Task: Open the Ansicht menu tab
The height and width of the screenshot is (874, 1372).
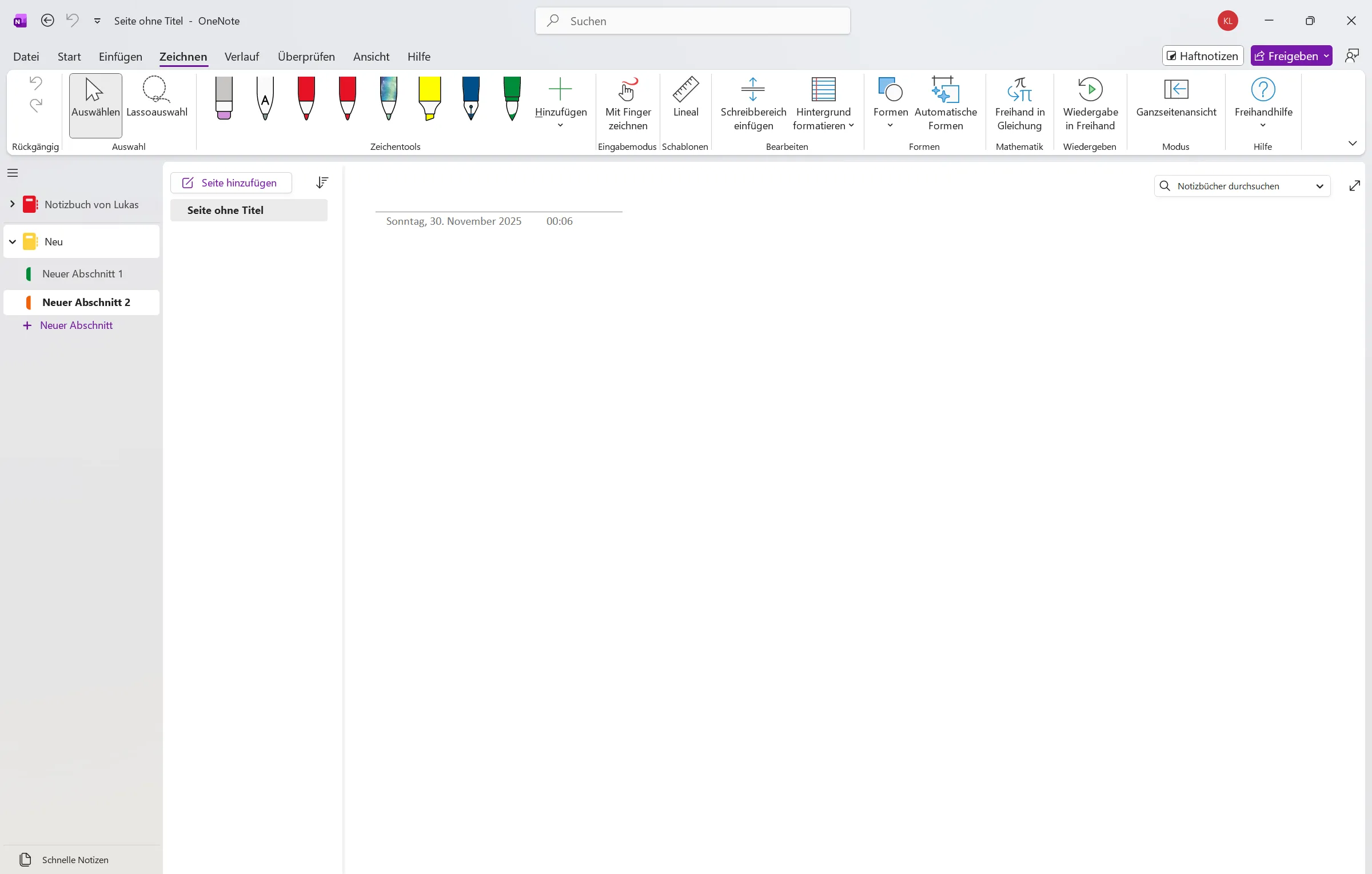Action: [370, 56]
